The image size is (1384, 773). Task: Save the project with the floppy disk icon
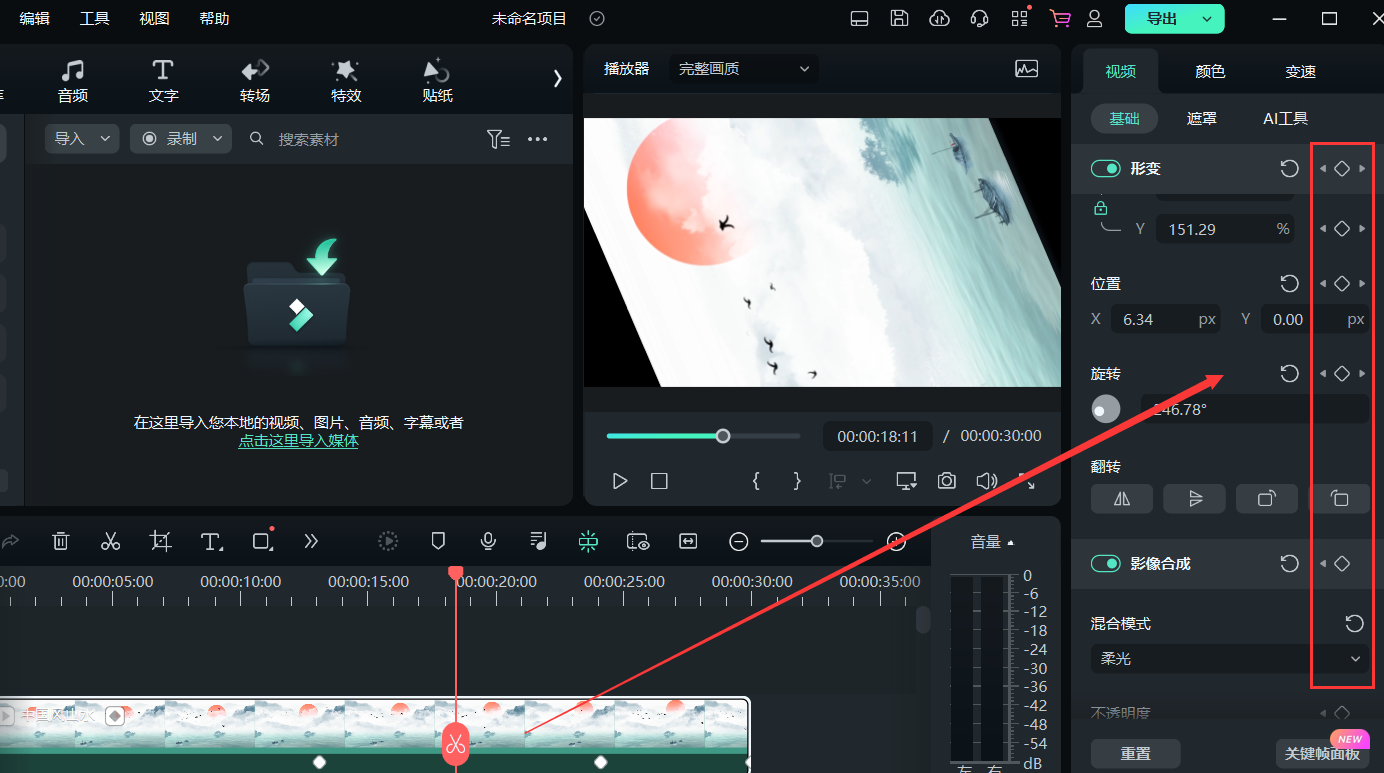click(x=899, y=18)
